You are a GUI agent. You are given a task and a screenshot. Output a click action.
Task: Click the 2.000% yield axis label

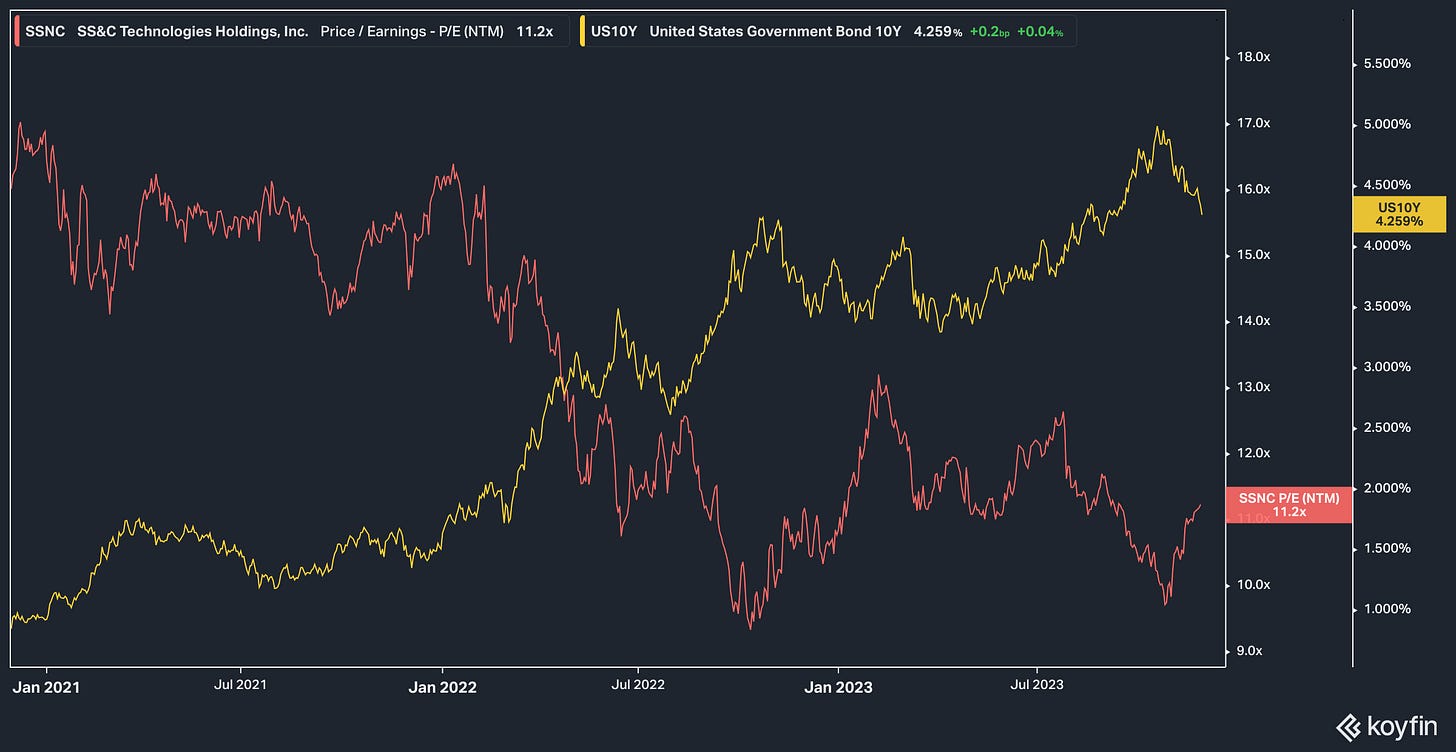point(1389,488)
